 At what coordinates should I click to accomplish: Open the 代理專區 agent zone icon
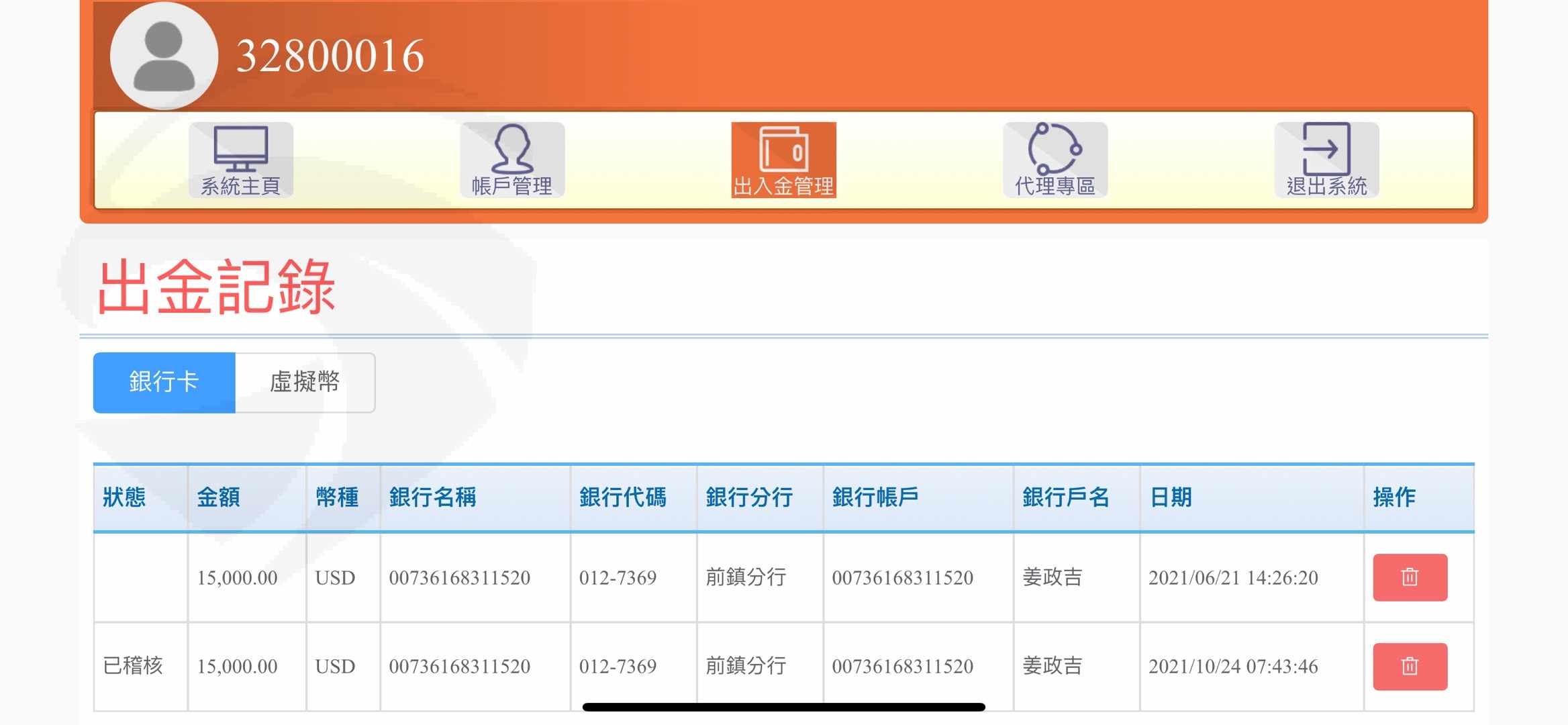(x=1055, y=159)
